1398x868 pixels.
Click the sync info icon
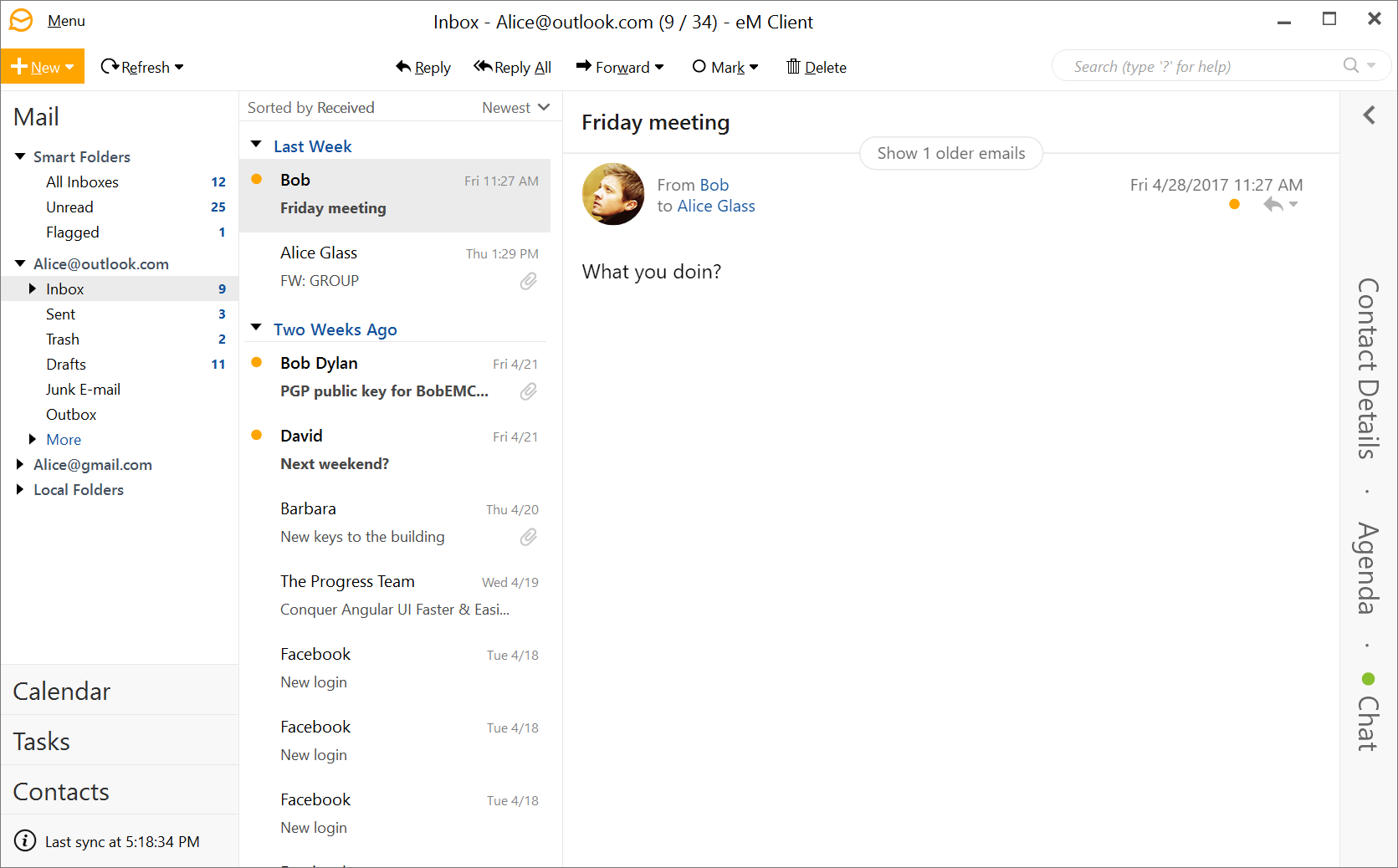25,841
